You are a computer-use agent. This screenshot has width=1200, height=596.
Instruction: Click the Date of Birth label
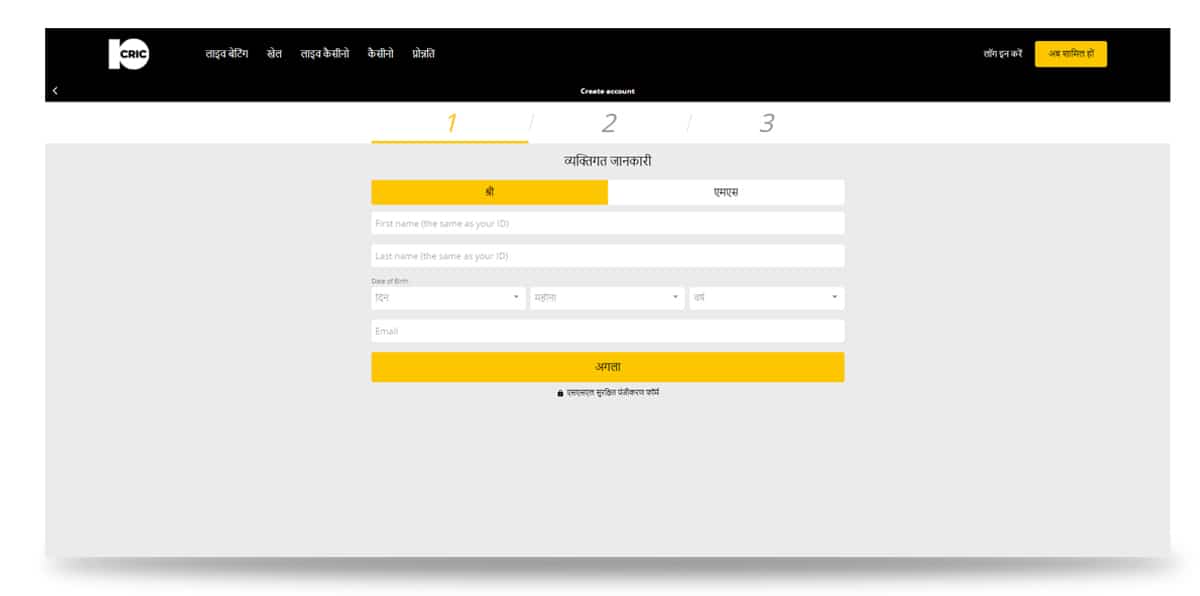pos(389,281)
